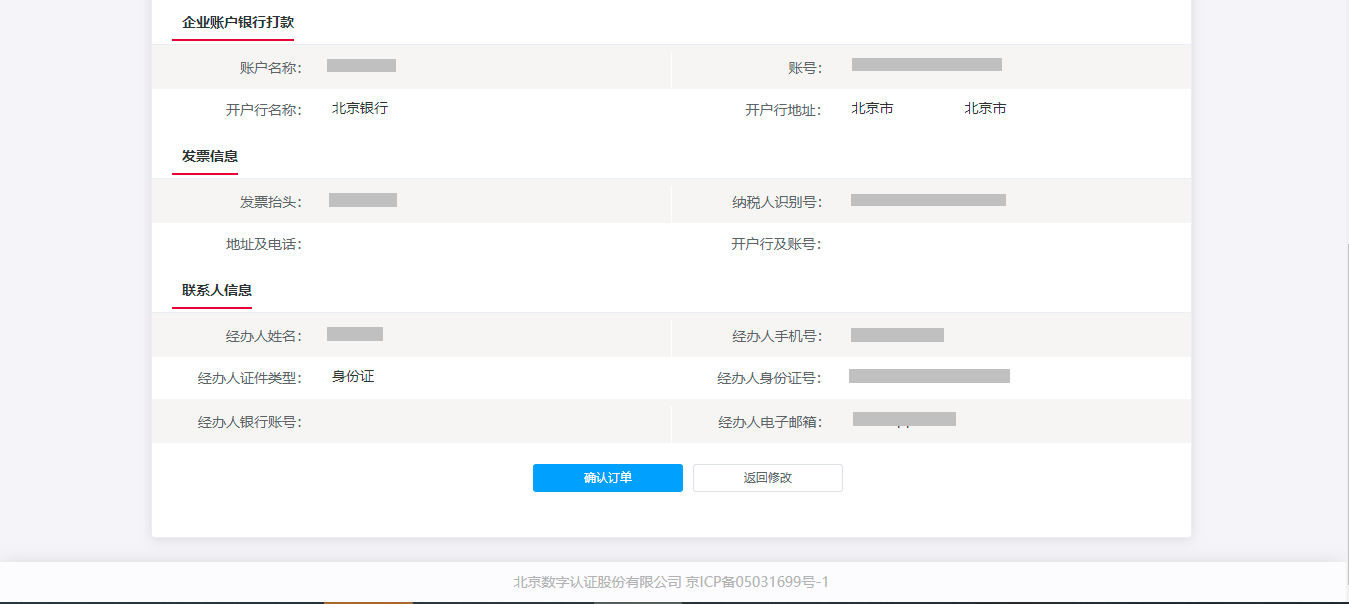Click the 开户行及账号 field label
Screen dimensions: 1349x604
click(x=776, y=244)
